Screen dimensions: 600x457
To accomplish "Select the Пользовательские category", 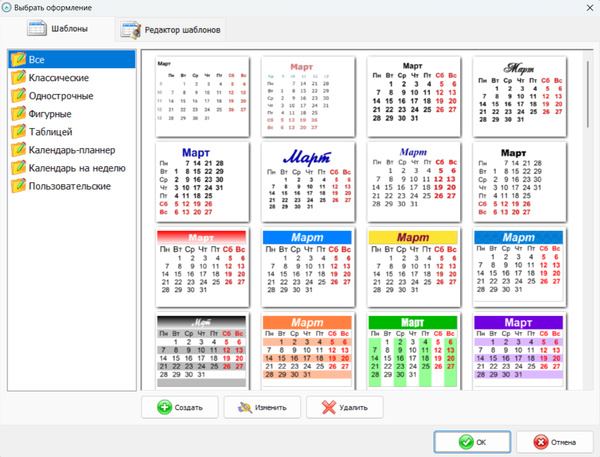I will coord(72,186).
